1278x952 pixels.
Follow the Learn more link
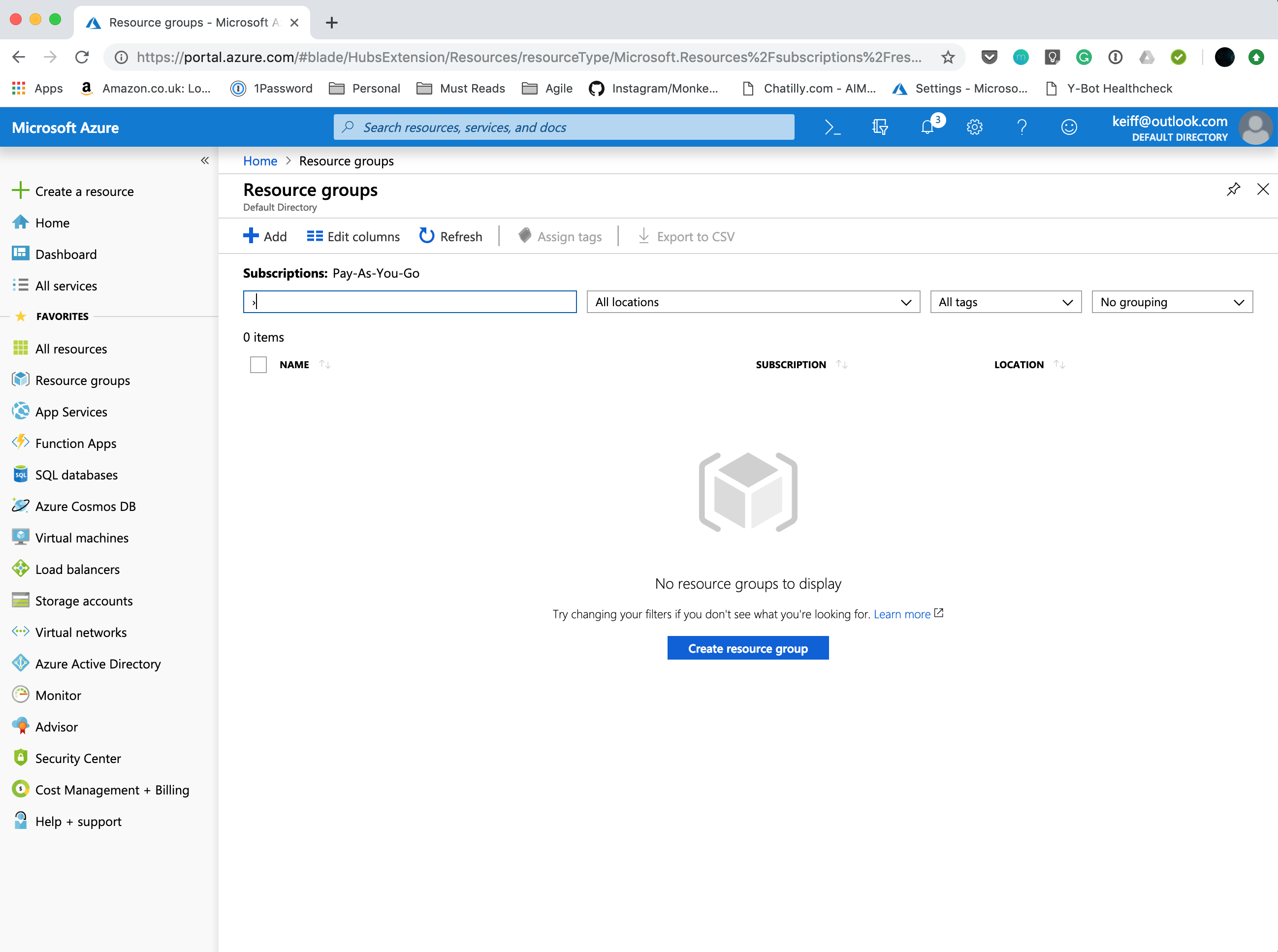point(902,614)
